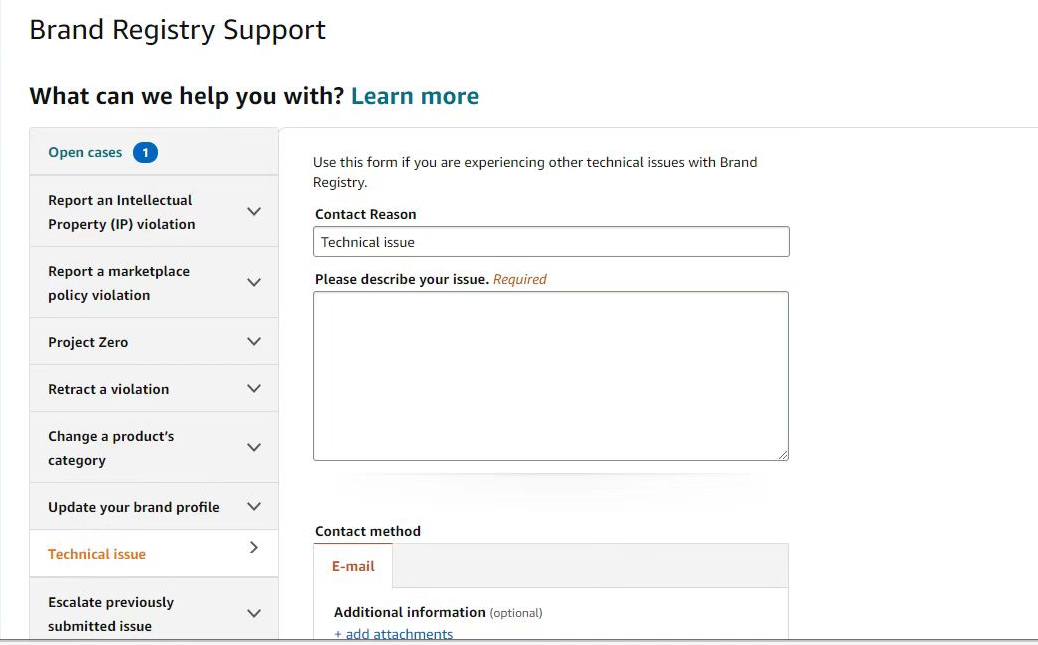This screenshot has height=645, width=1038.
Task: Expand Escalate previously submitted issue chevron
Action: click(254, 614)
